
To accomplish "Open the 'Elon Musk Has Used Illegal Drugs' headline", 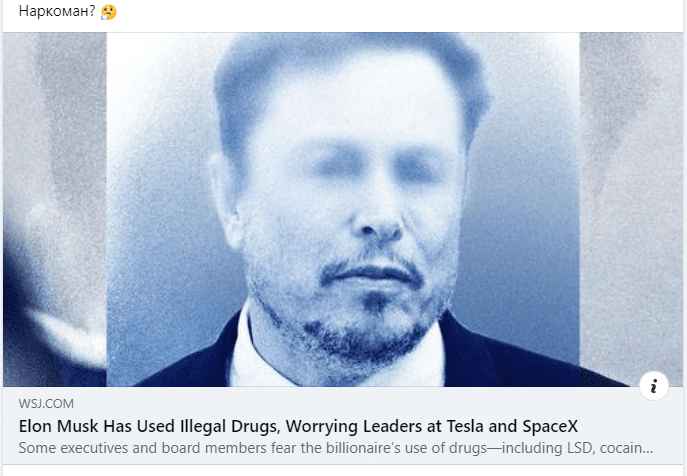I will coord(298,426).
